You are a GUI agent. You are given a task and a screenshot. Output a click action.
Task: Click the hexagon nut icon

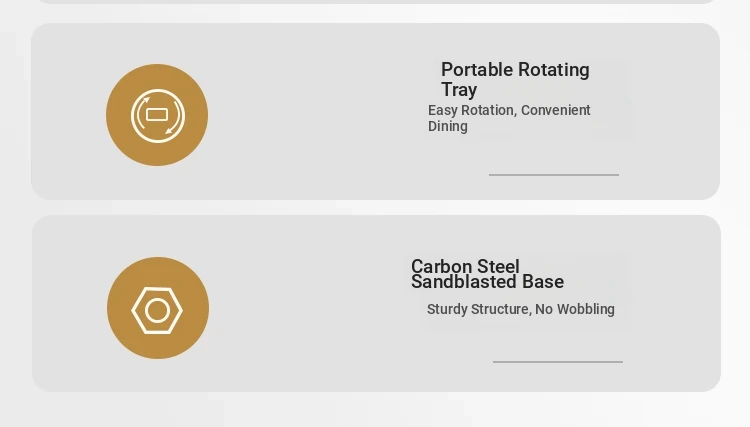tap(157, 310)
